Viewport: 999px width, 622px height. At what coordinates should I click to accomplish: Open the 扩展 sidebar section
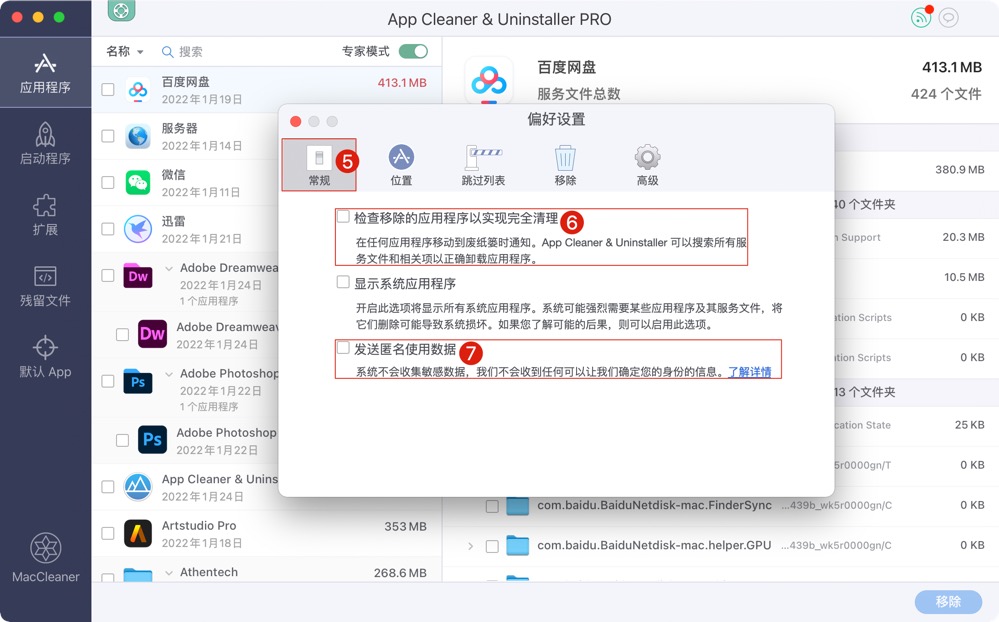click(x=45, y=215)
